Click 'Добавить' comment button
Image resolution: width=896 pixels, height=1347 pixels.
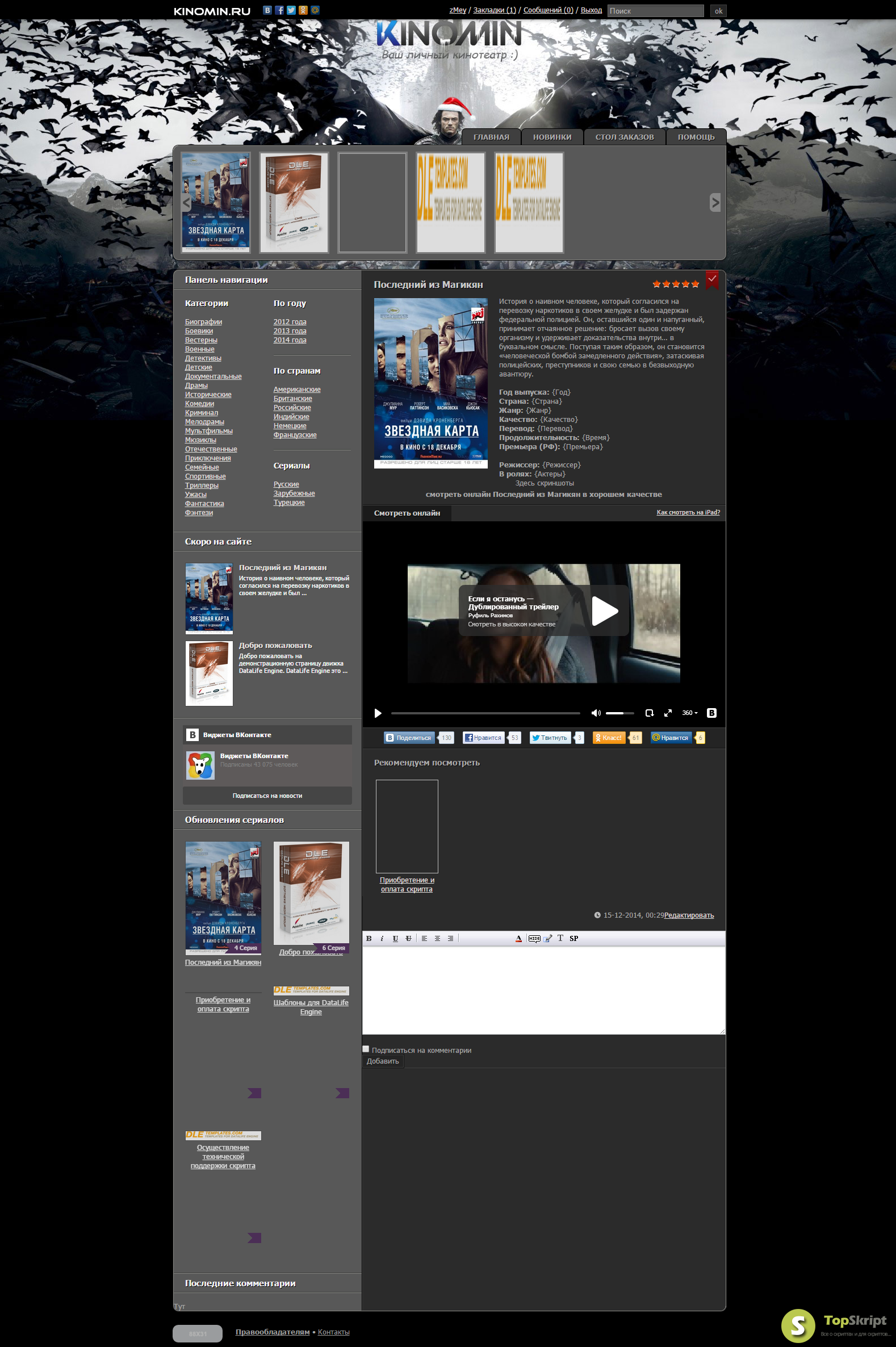point(383,1061)
